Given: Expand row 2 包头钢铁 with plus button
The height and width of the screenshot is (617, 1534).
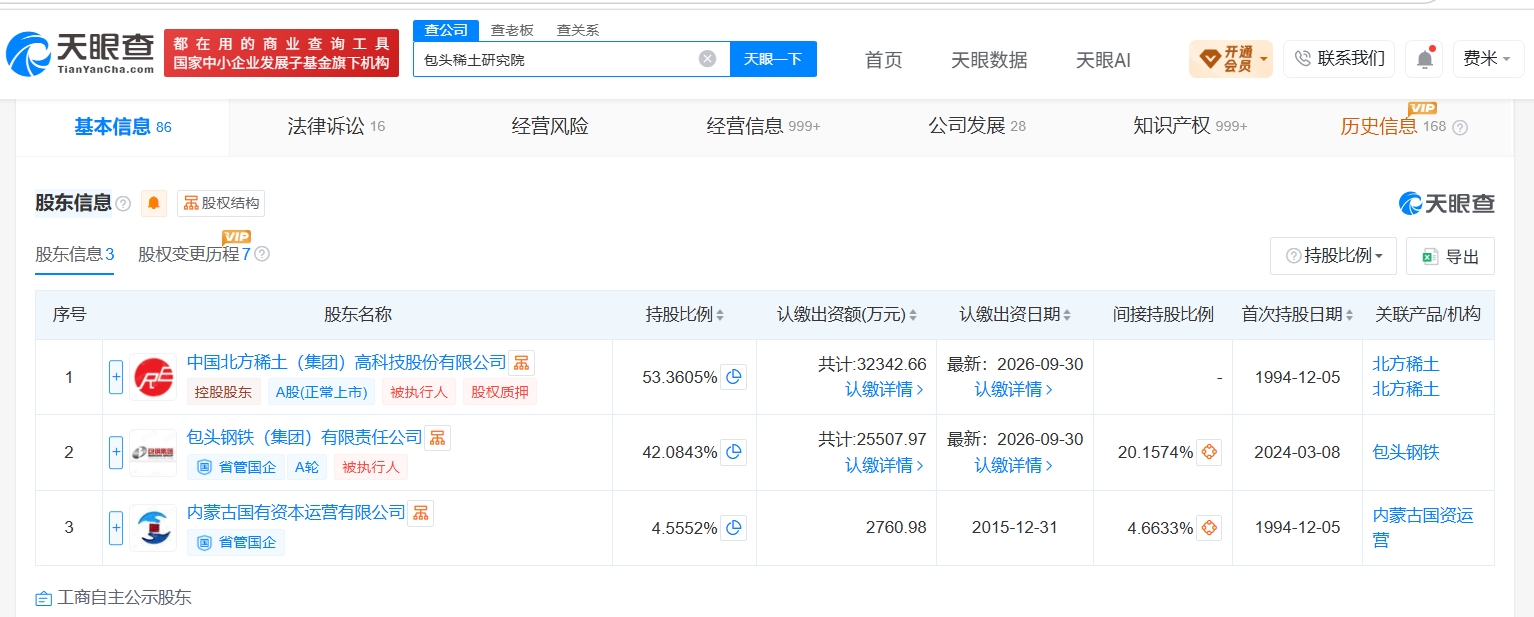Looking at the screenshot, I should (x=116, y=452).
